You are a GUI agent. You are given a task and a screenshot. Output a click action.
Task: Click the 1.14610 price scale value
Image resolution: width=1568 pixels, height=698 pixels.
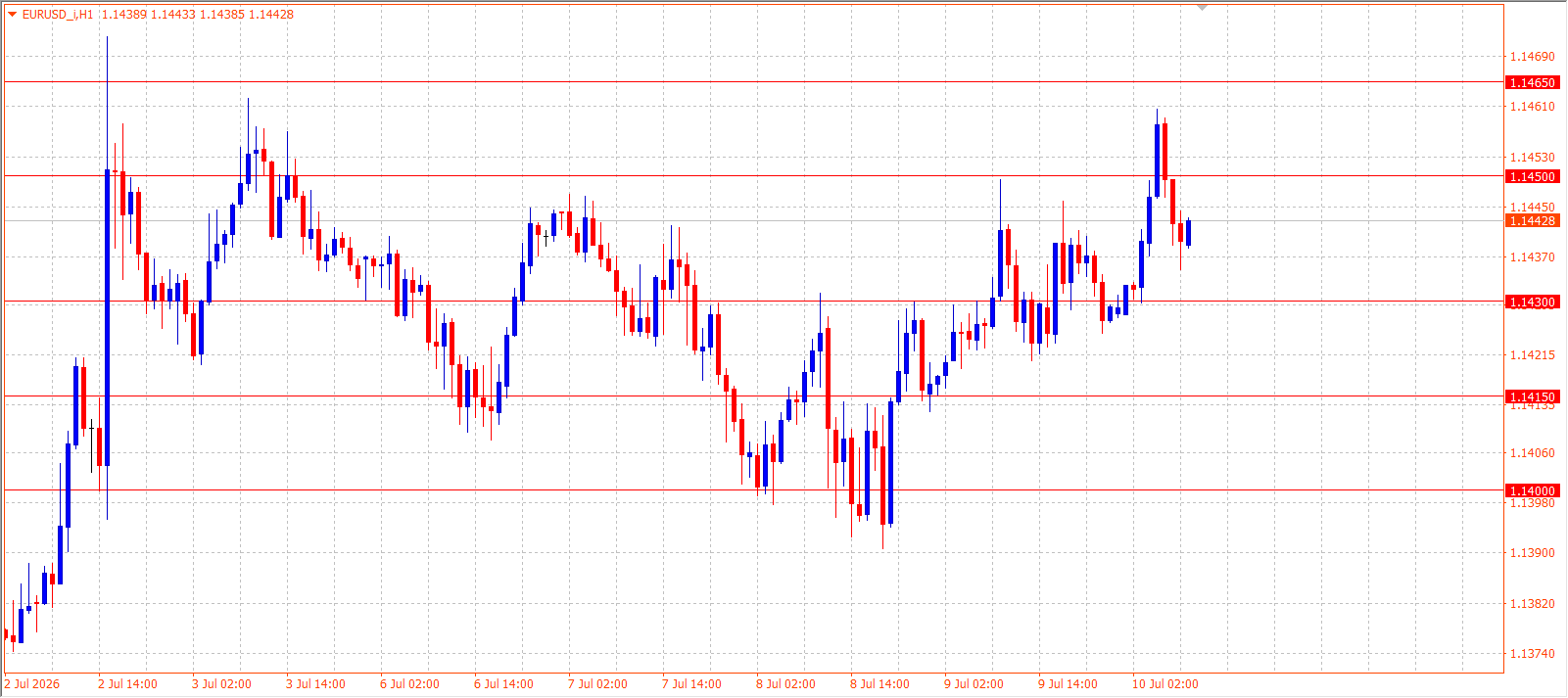point(1533,107)
